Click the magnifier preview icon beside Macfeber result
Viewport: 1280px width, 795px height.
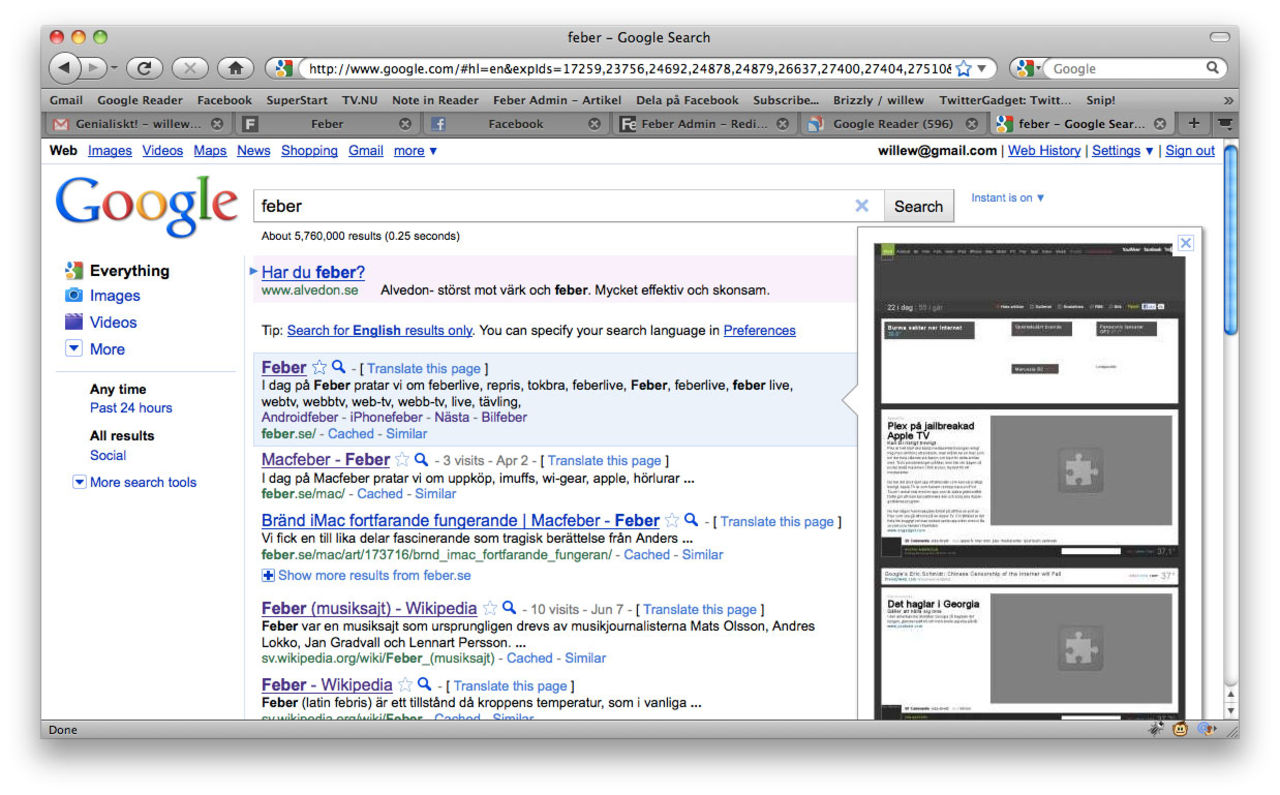422,460
